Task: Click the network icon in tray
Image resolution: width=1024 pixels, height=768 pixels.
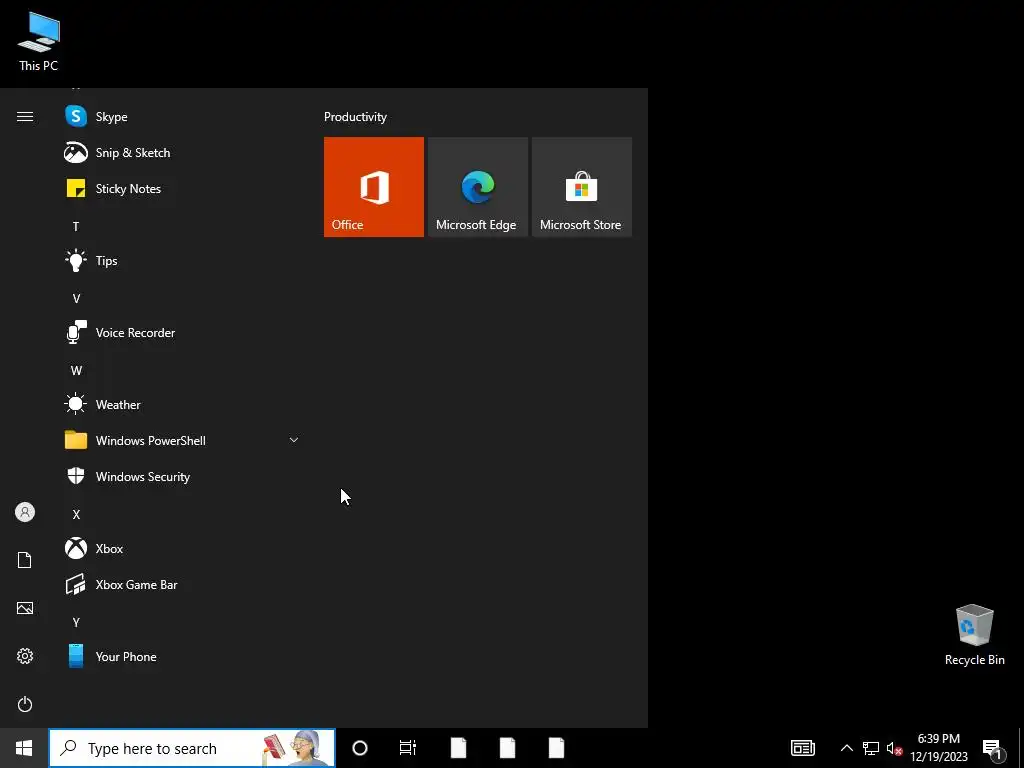Action: click(871, 748)
